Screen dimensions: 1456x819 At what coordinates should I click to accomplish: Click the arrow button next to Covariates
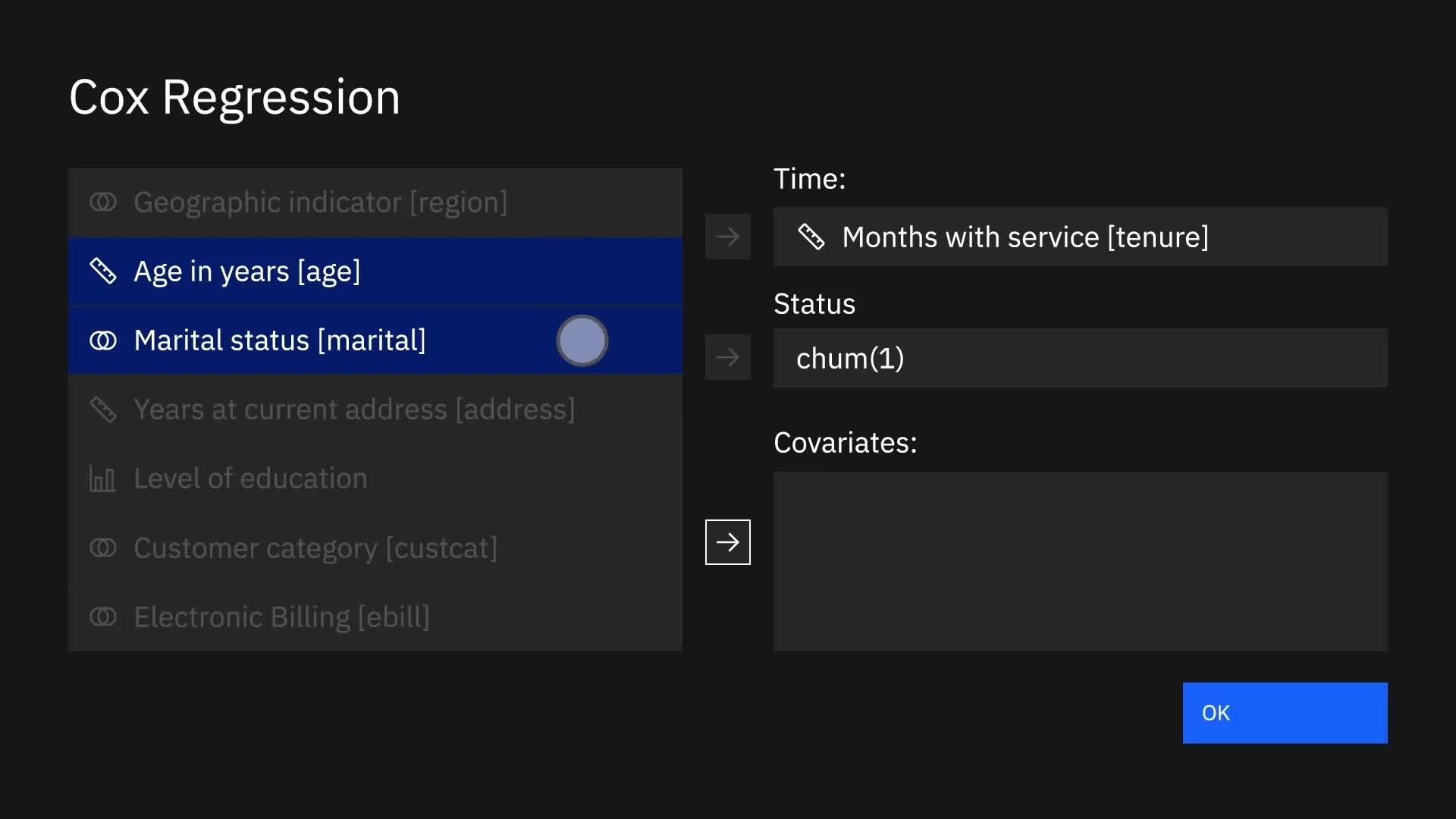[727, 542]
